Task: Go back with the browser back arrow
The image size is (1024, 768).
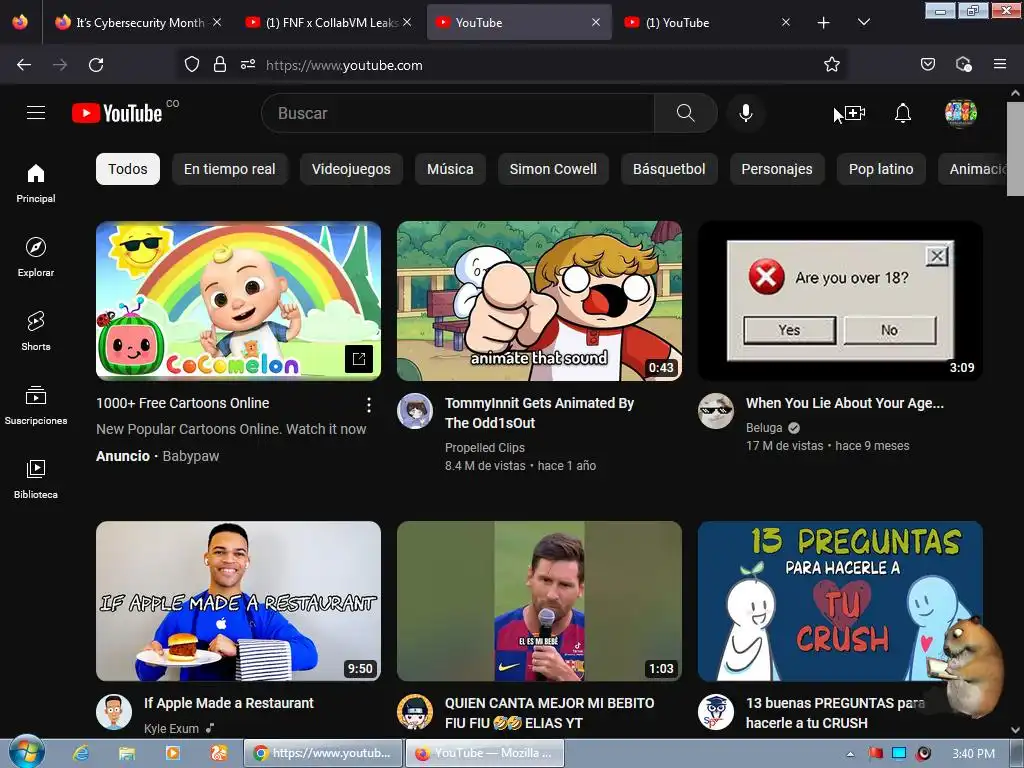Action: tap(24, 65)
